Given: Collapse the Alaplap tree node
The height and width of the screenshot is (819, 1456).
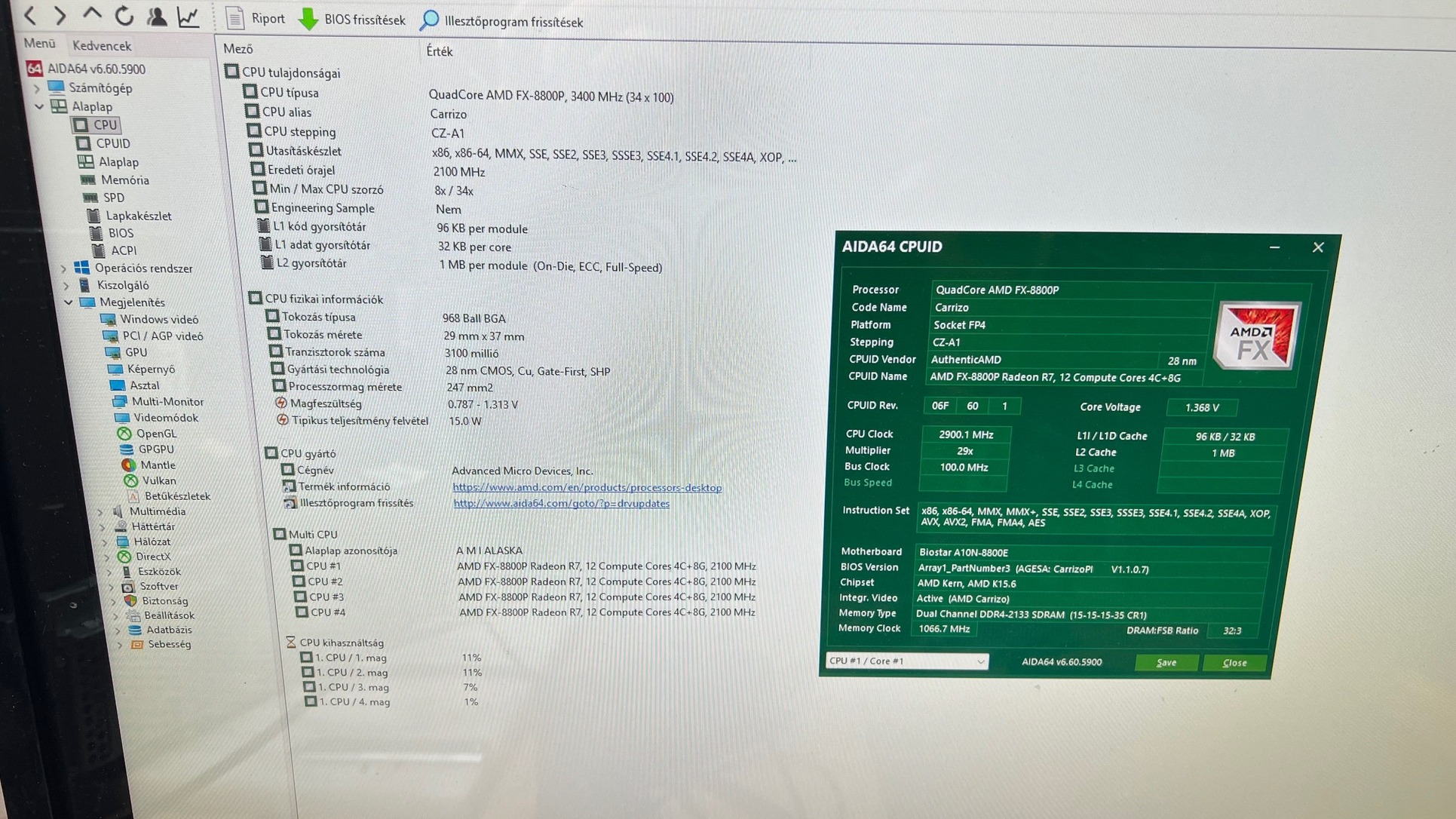Looking at the screenshot, I should coord(39,106).
